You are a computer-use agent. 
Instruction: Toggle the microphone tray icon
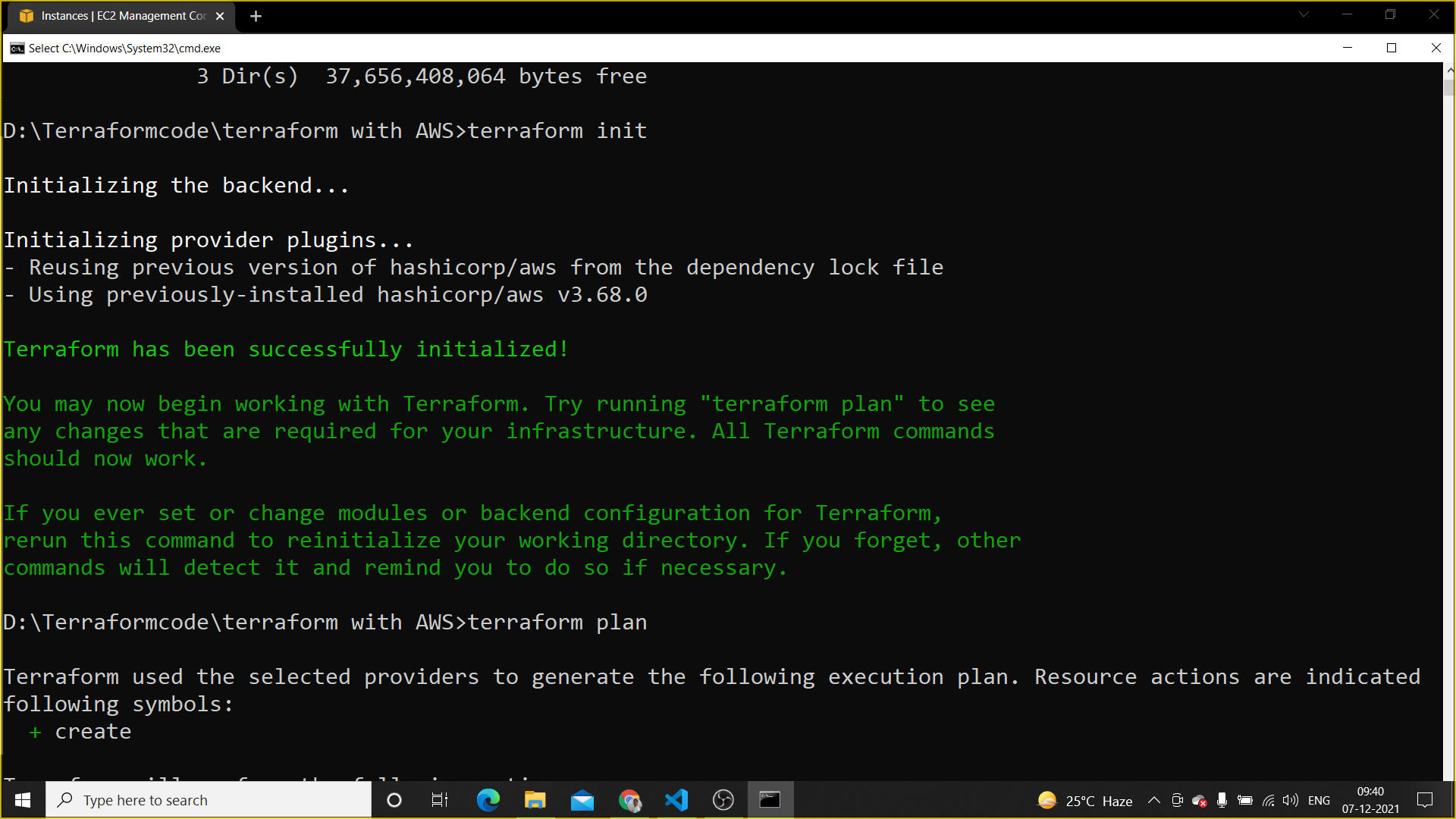click(x=1222, y=800)
